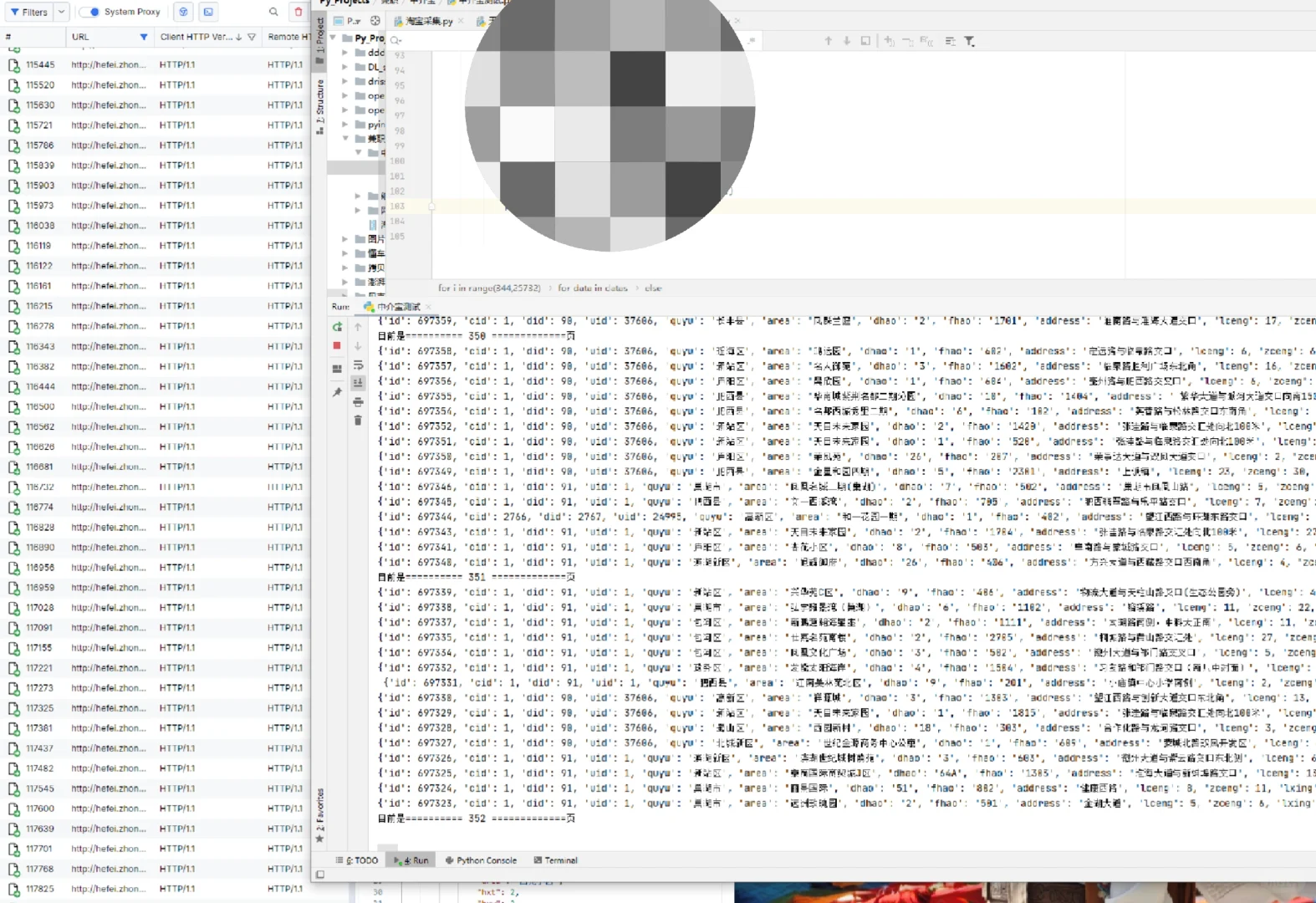Screen dimensions: 1316x903
Task: Click the filter funnel in editor search bar
Action: pos(969,41)
